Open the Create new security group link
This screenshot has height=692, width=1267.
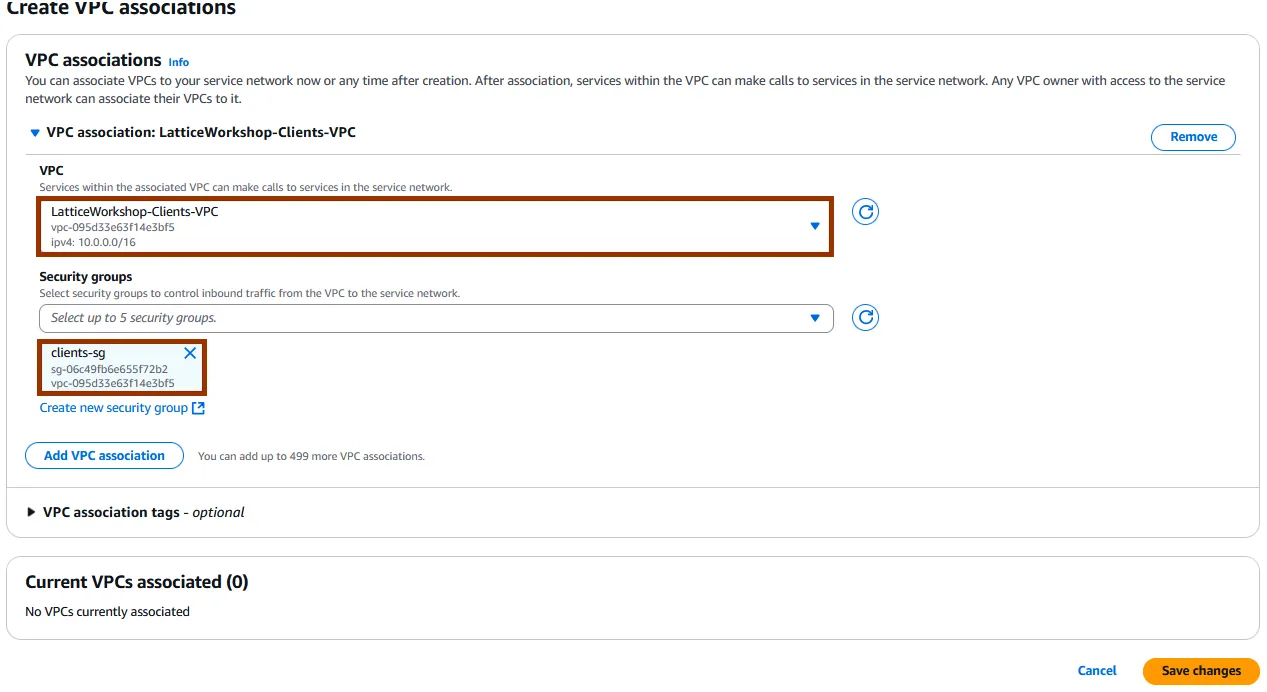113,408
